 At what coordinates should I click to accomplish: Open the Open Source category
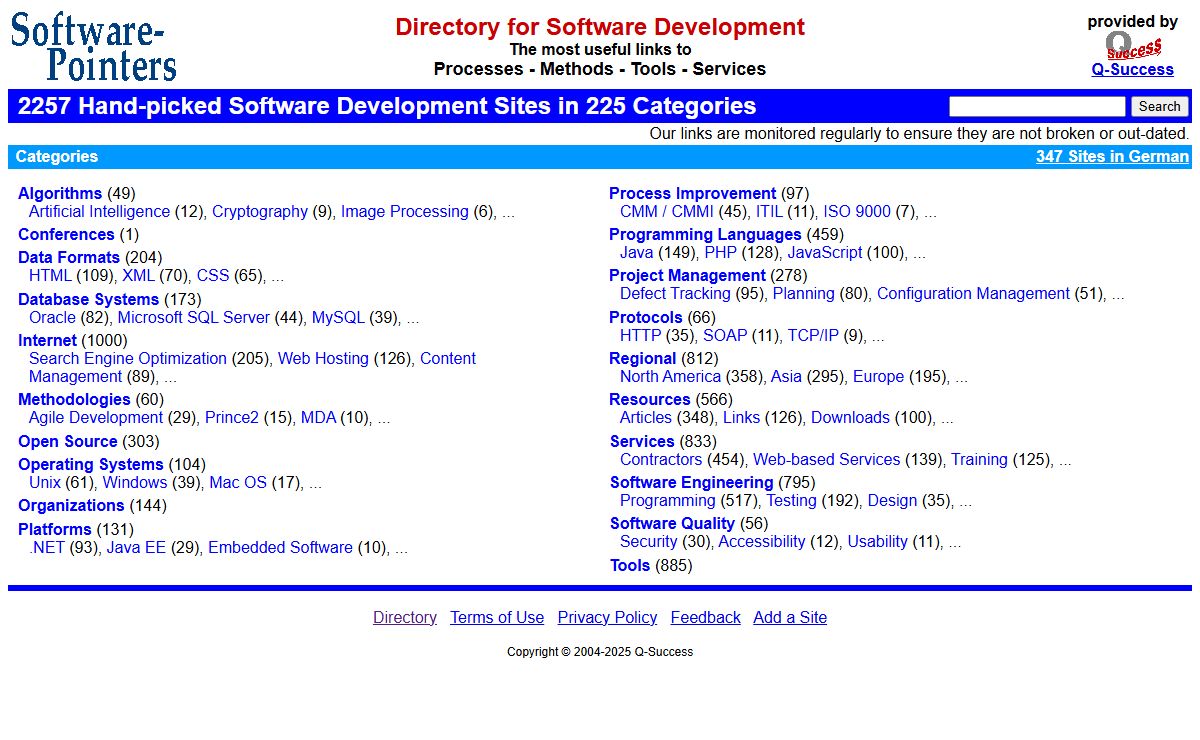pyautogui.click(x=67, y=442)
